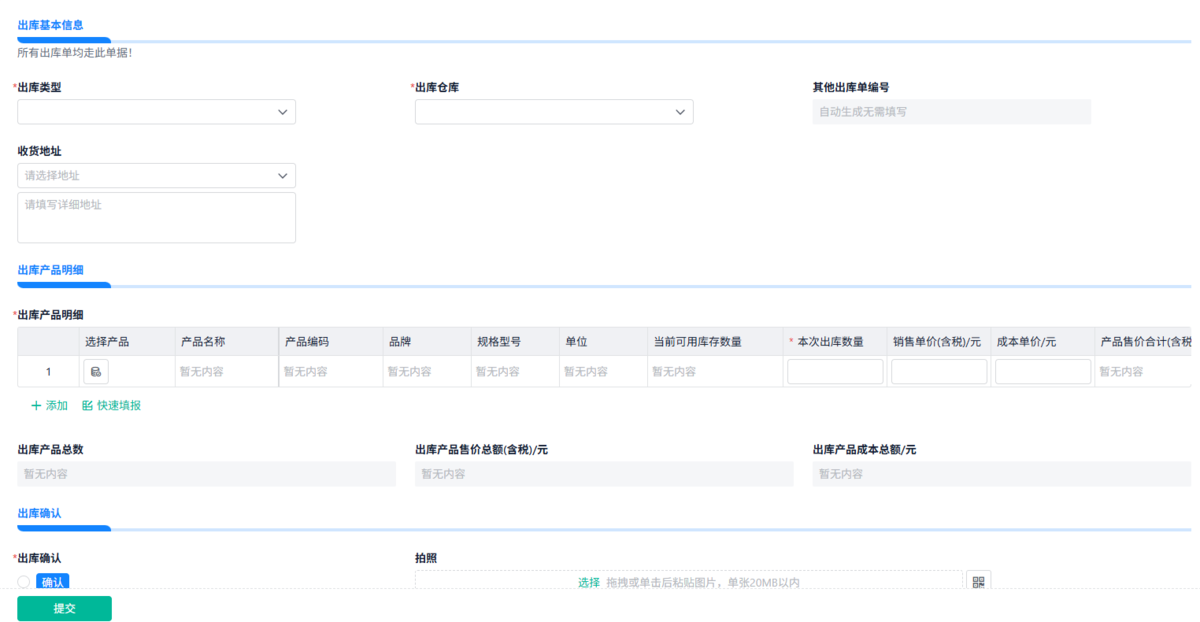The image size is (1200, 622).
Task: Click the 选择 link to upload photo
Action: (x=588, y=583)
